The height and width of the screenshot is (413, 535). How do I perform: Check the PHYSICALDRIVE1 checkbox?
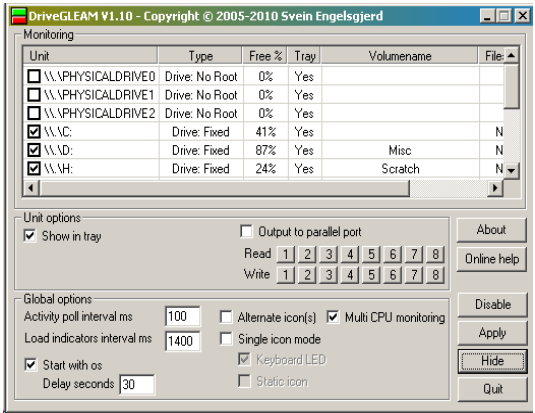click(x=34, y=95)
